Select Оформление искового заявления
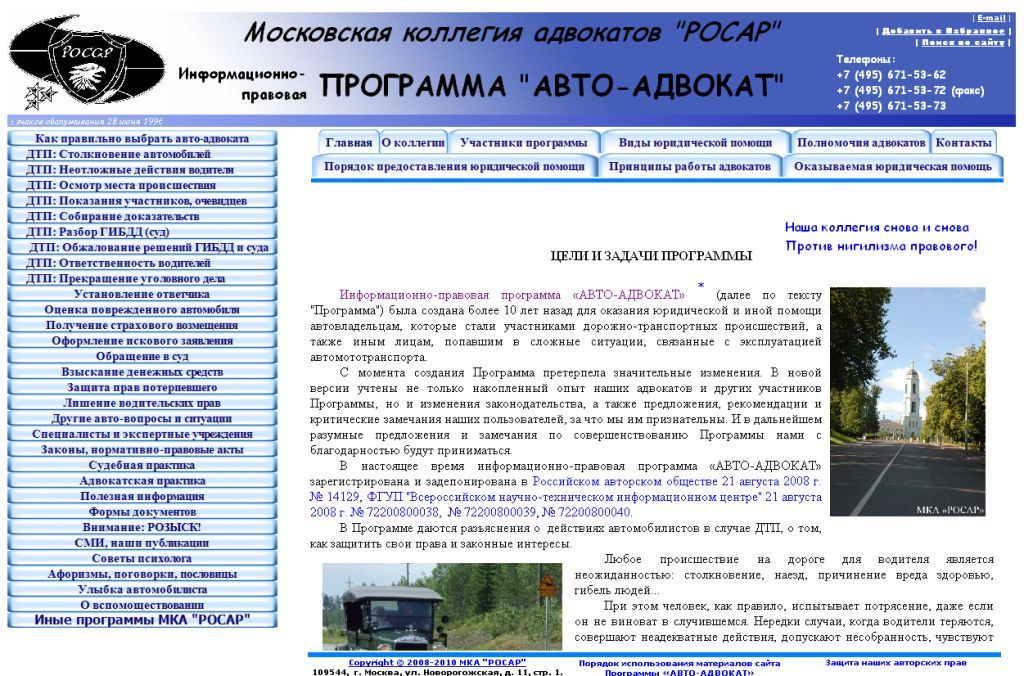Image resolution: width=1024 pixels, height=676 pixels. click(142, 341)
